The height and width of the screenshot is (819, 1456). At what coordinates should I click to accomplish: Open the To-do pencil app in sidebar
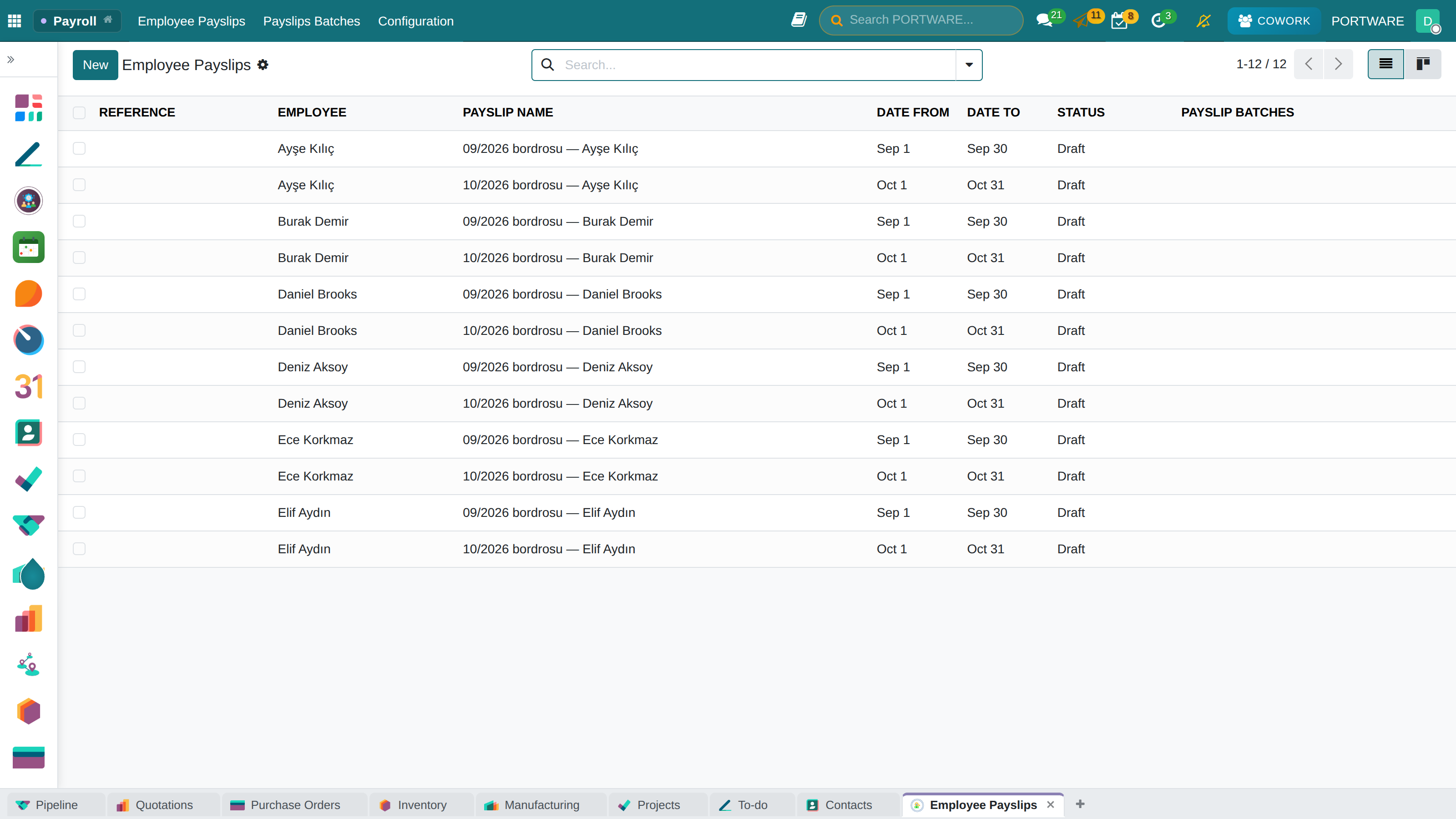(28, 154)
